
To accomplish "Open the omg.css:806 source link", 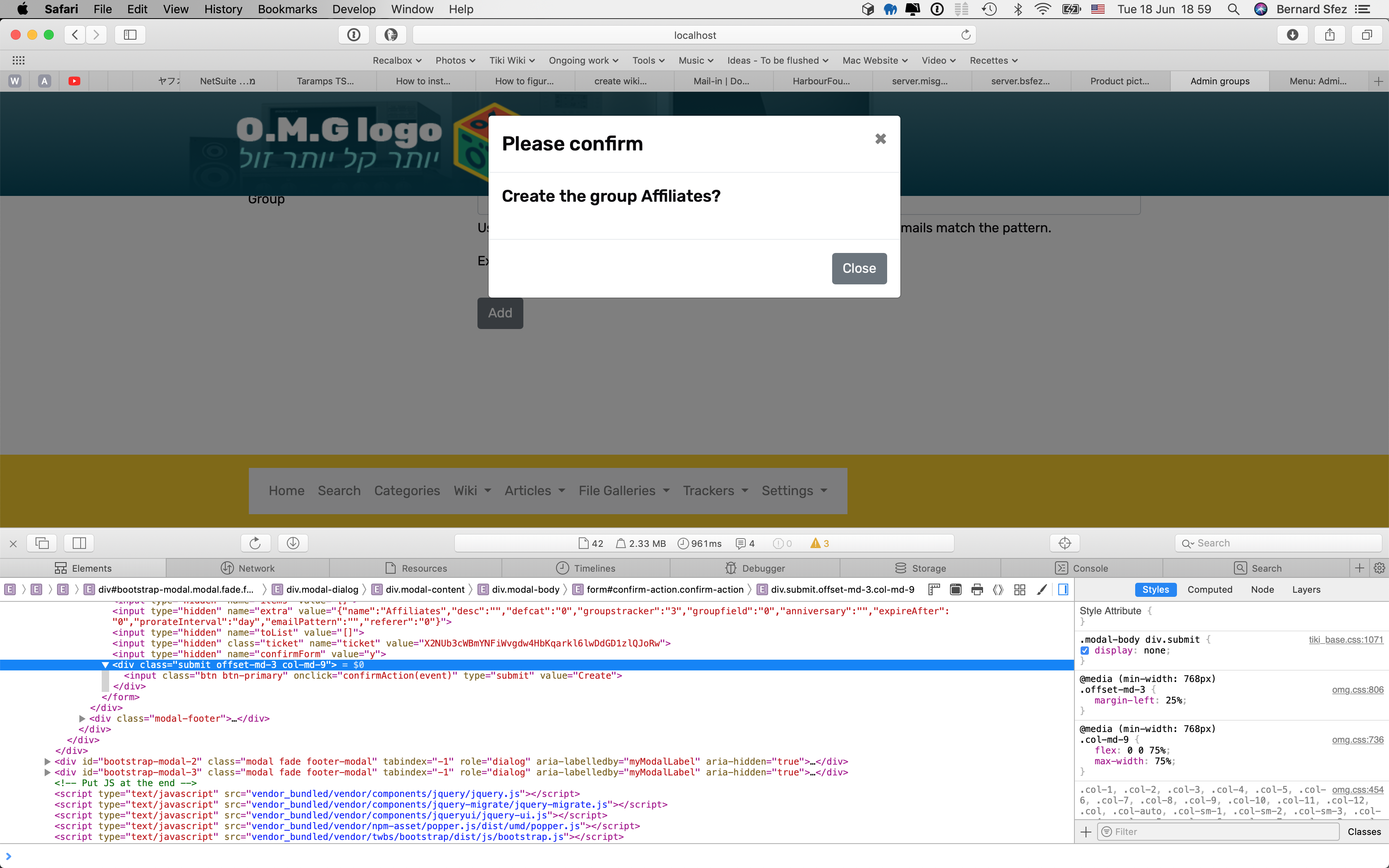I will tap(1358, 690).
